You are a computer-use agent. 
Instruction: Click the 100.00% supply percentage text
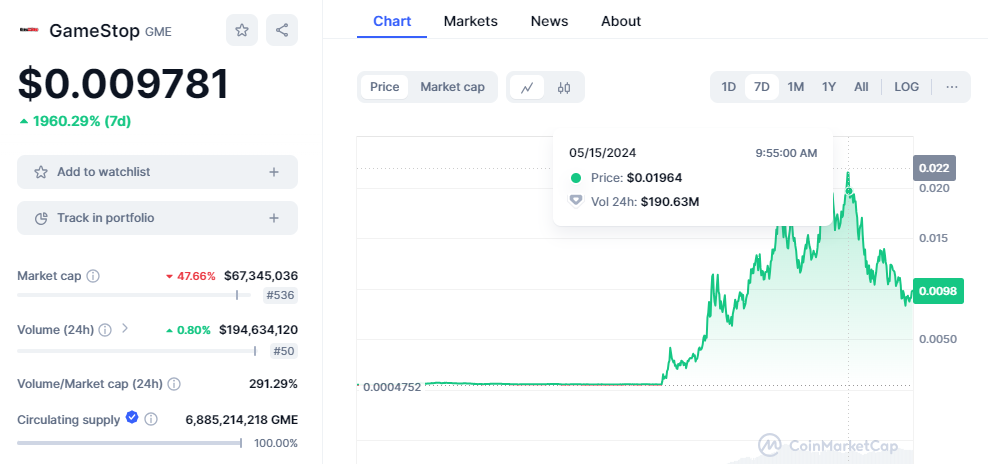(275, 443)
